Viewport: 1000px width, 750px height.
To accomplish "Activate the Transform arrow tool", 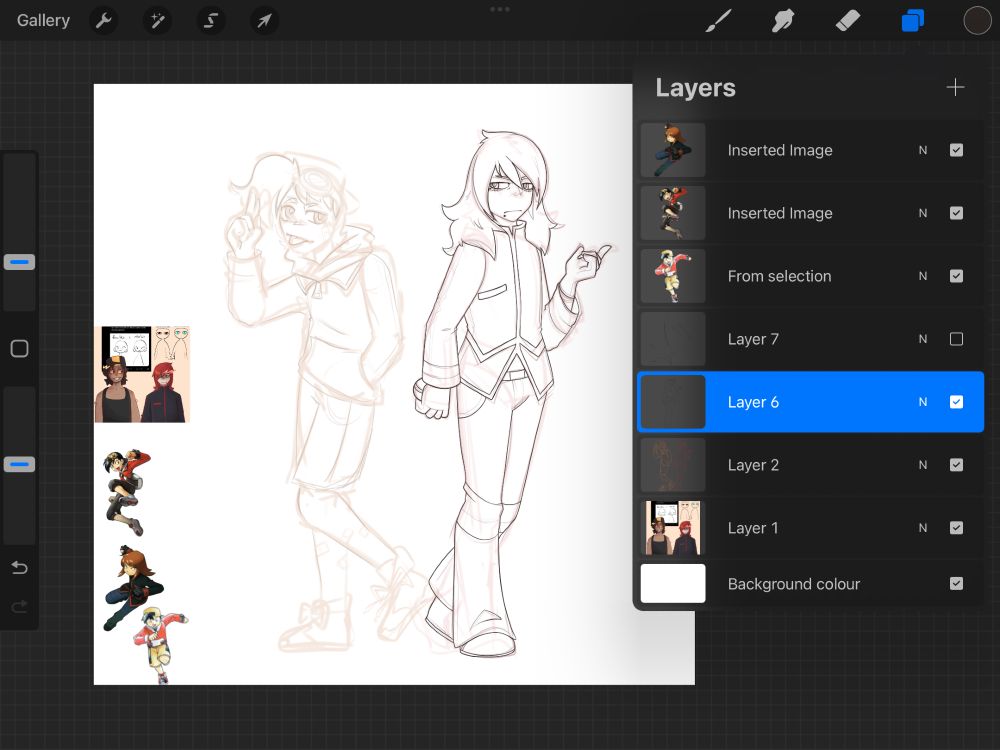I will pos(264,20).
